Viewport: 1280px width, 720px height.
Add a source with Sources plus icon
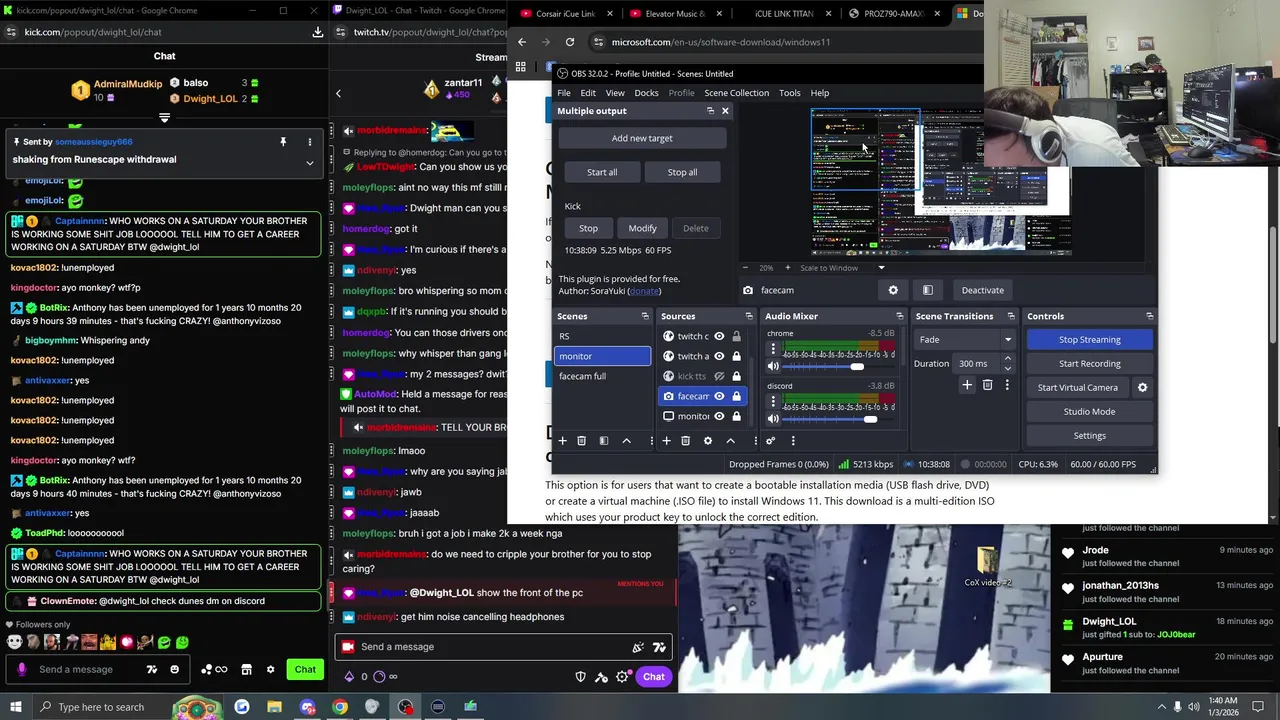tap(666, 441)
